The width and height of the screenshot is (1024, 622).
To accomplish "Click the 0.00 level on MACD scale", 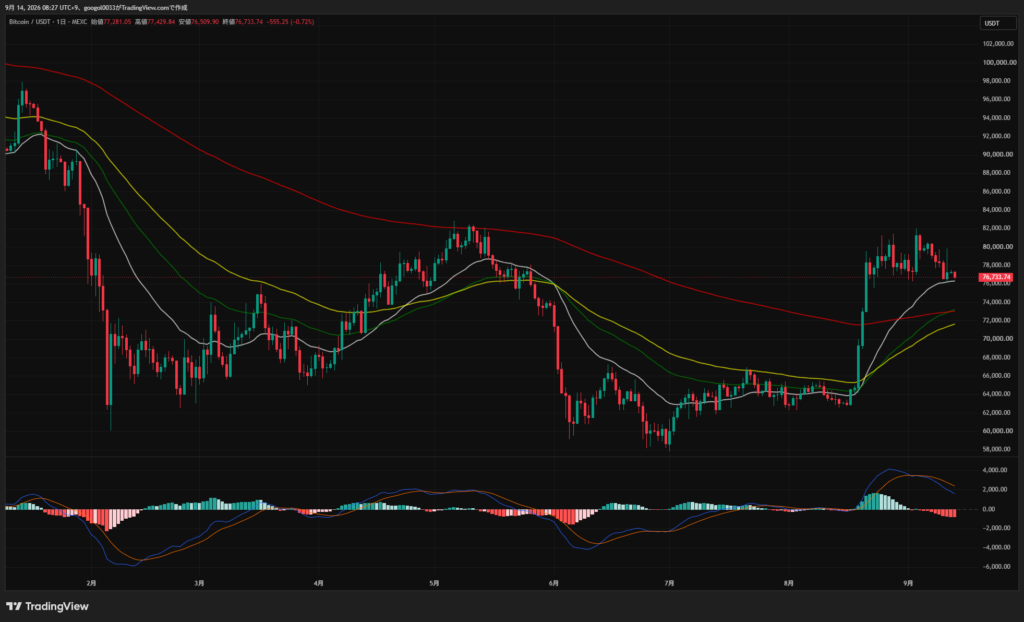I will (1006, 509).
